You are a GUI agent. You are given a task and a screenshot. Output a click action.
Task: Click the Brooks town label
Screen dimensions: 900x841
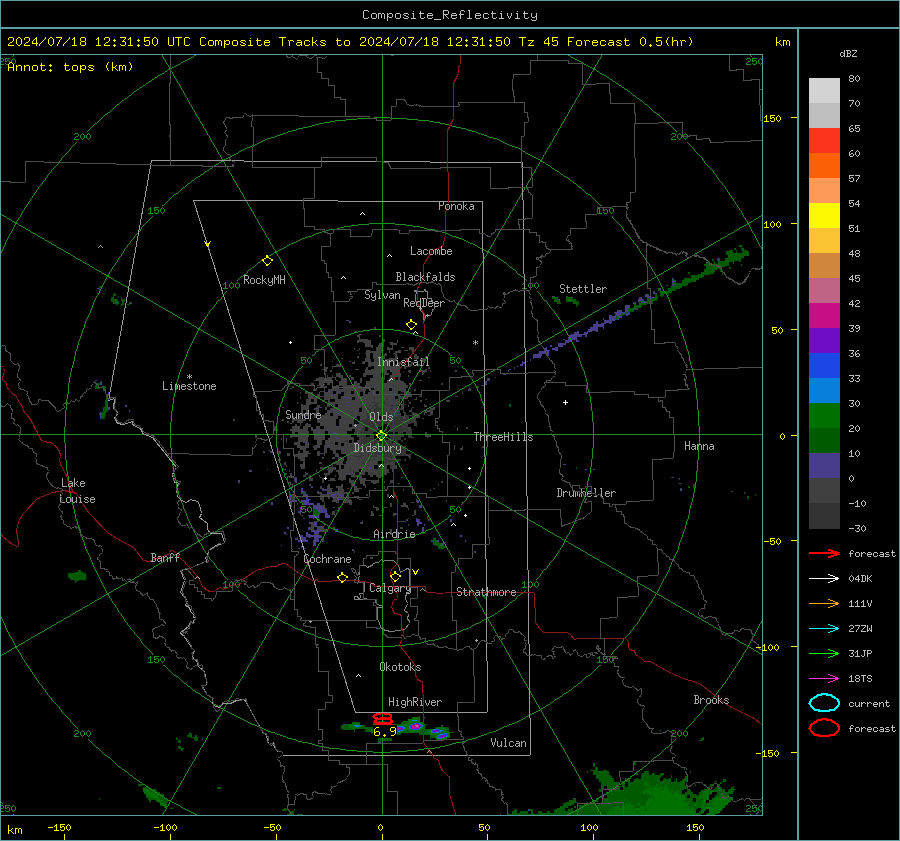click(x=711, y=700)
